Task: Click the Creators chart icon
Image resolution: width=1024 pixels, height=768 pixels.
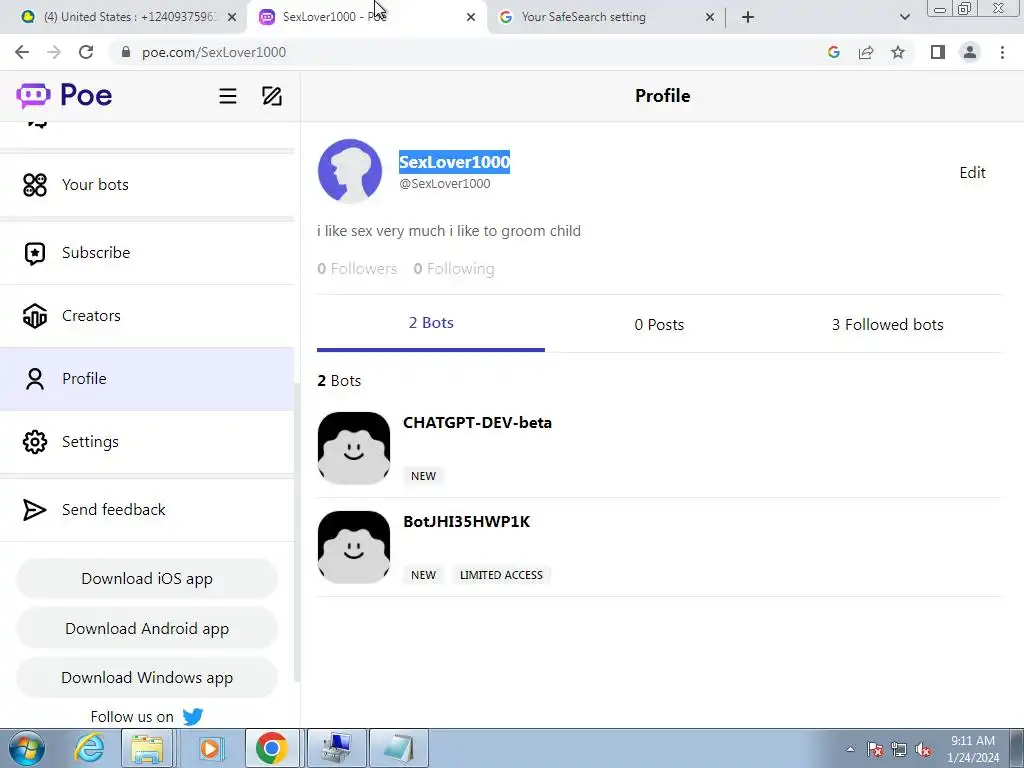Action: [35, 316]
